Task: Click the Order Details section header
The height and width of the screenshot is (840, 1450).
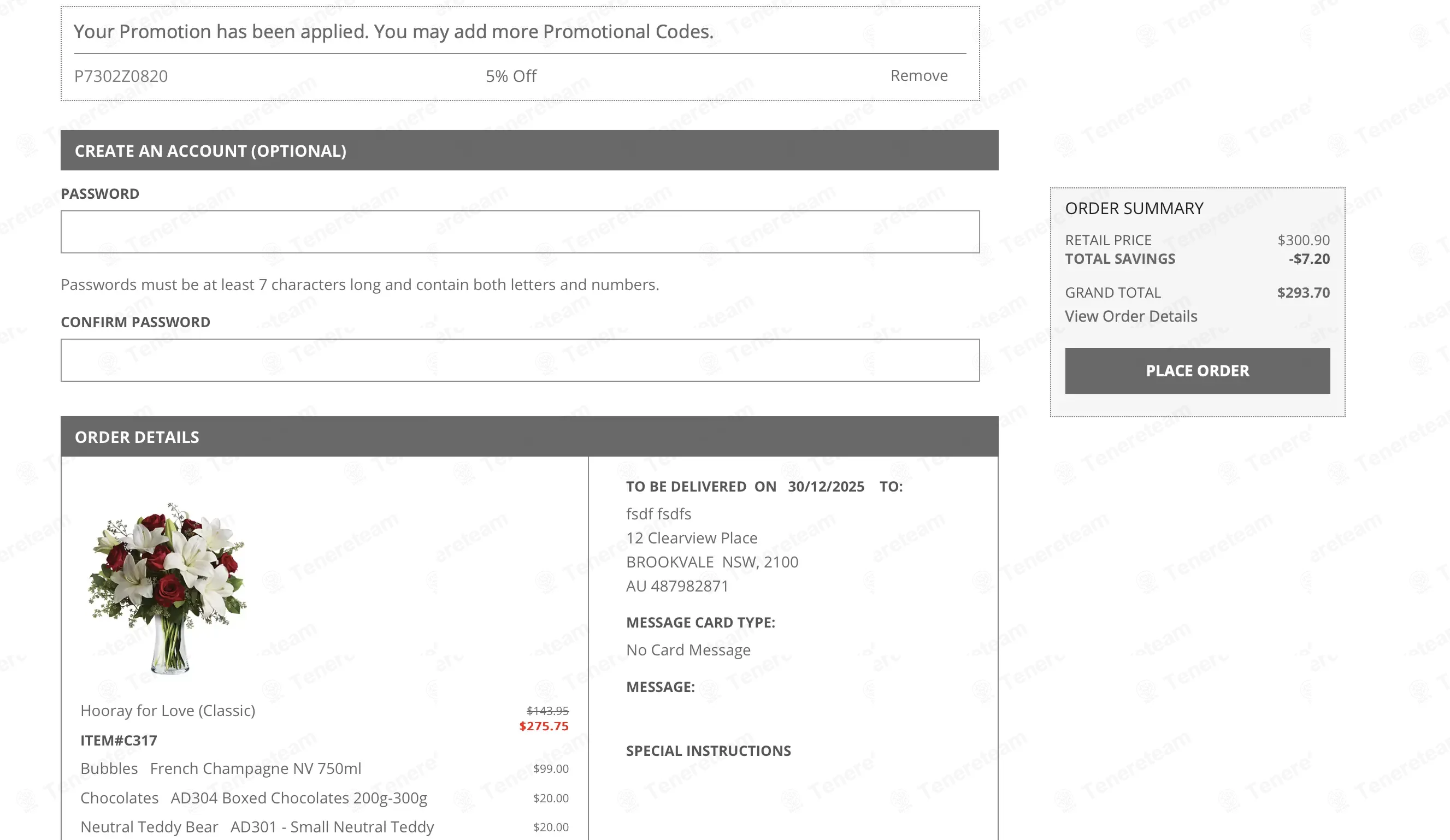Action: (x=529, y=437)
